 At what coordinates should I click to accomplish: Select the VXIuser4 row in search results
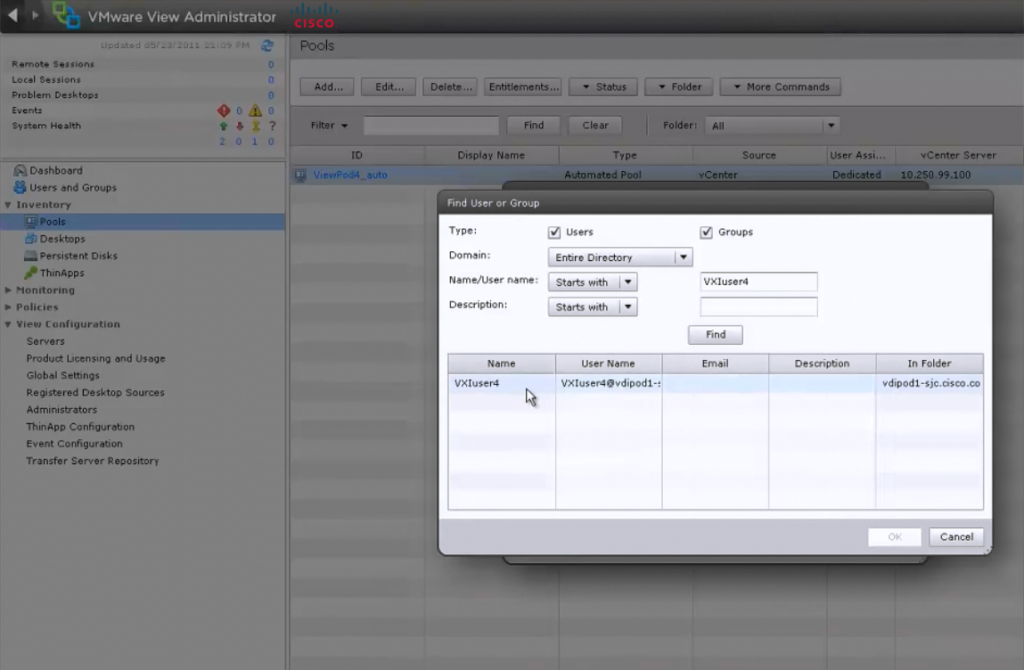[500, 382]
